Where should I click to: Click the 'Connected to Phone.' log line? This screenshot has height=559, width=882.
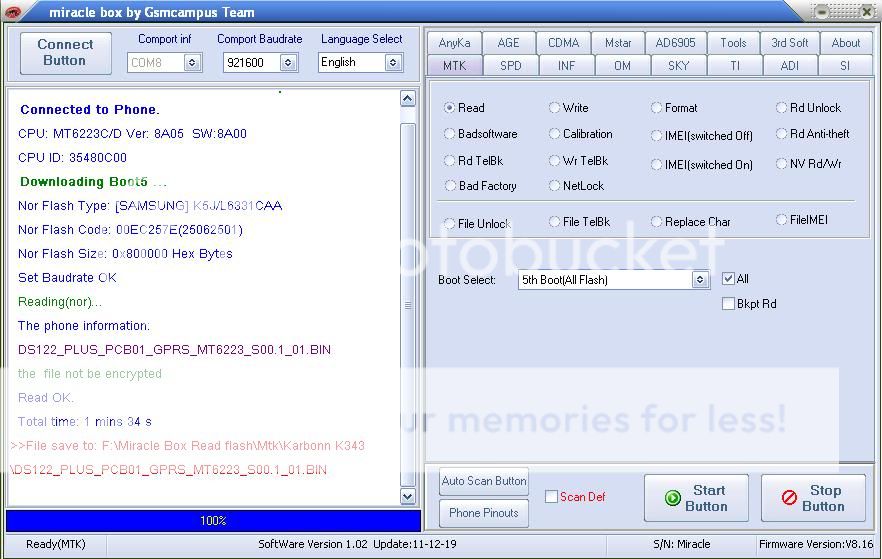(x=89, y=110)
